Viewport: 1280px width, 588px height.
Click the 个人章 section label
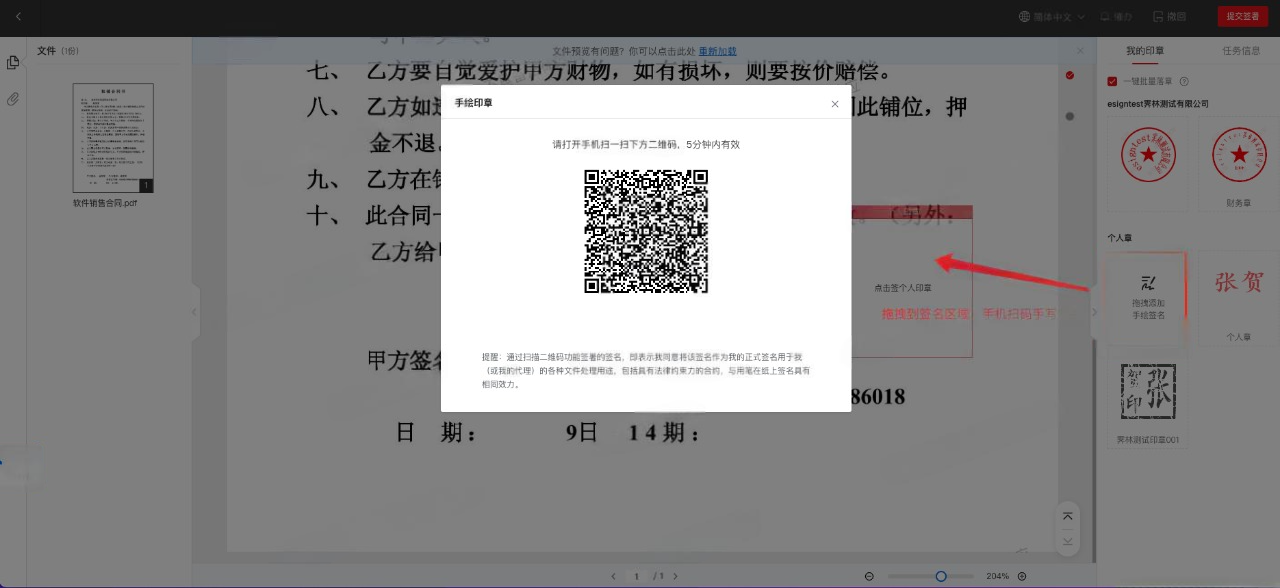tap(1119, 238)
